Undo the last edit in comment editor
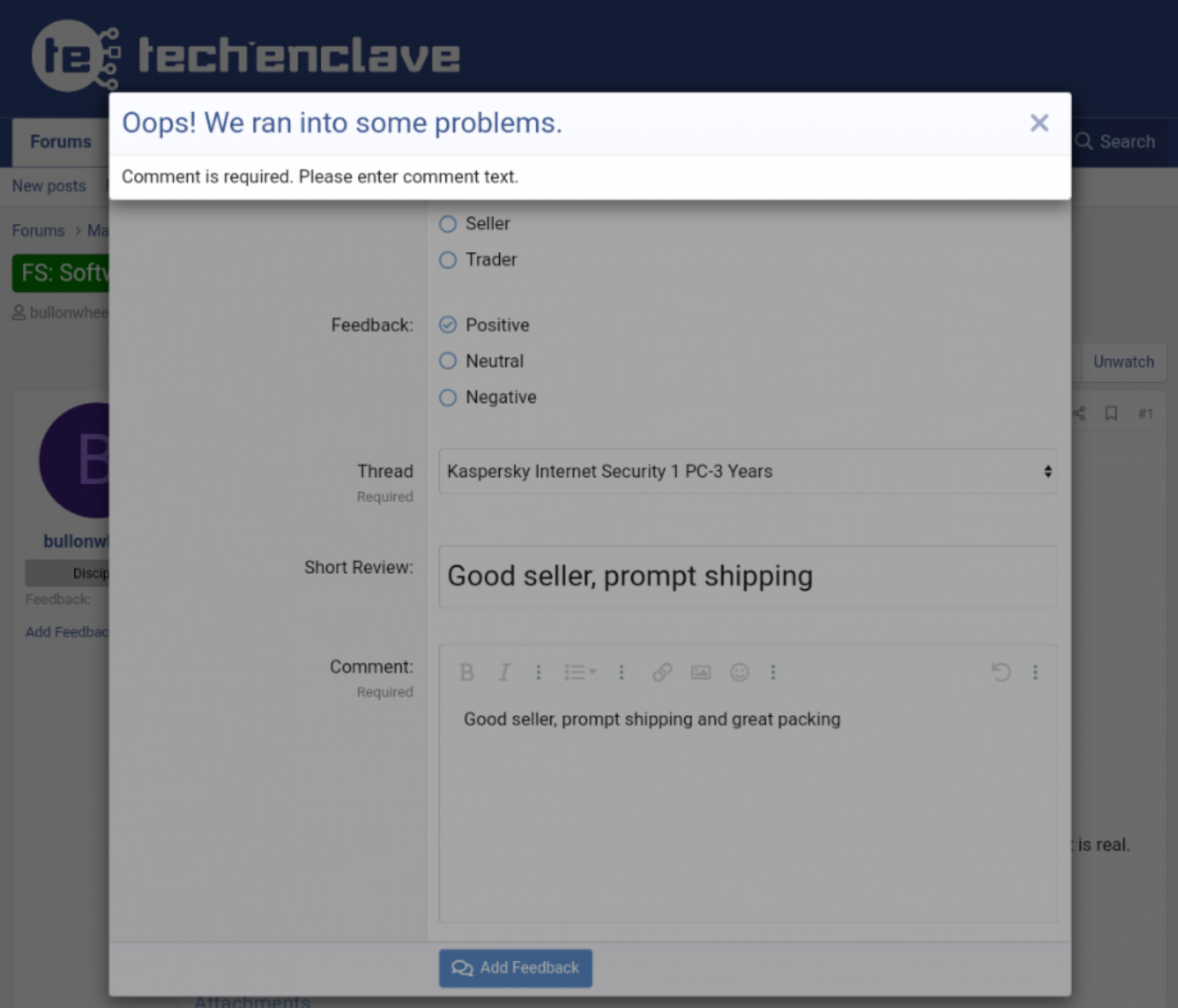The height and width of the screenshot is (1008, 1178). (x=1001, y=672)
